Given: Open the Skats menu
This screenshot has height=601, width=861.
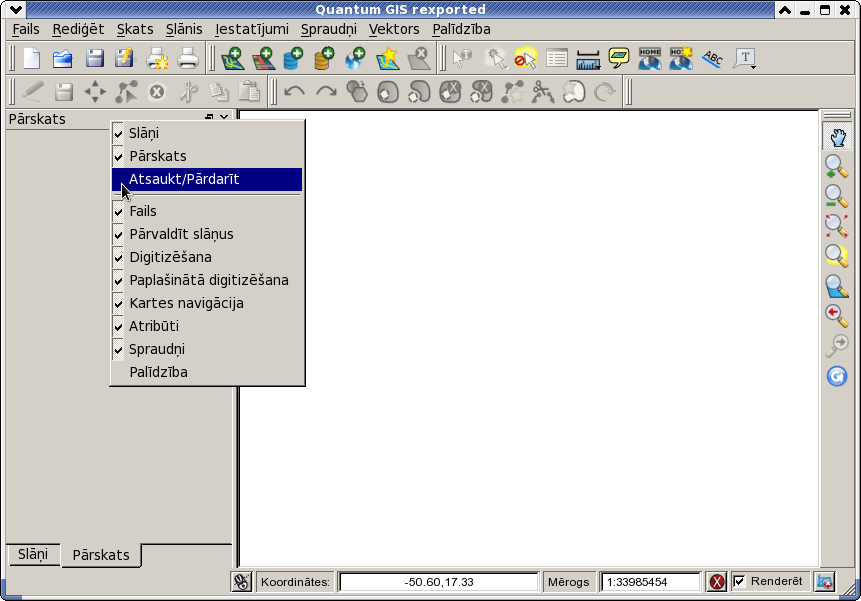Looking at the screenshot, I should 135,29.
